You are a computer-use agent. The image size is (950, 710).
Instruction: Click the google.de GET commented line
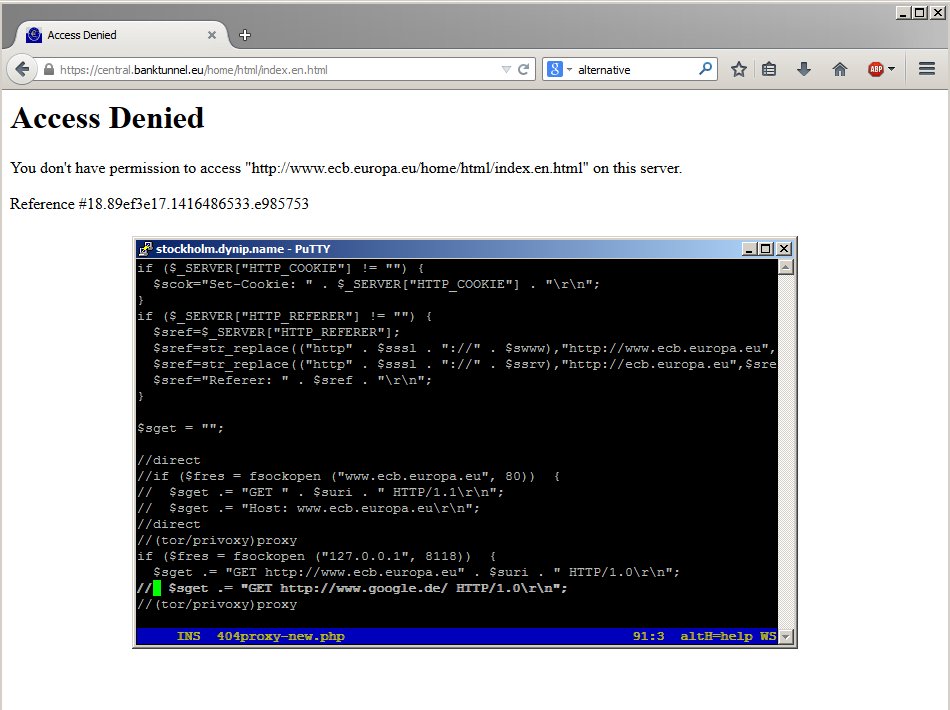(352, 588)
